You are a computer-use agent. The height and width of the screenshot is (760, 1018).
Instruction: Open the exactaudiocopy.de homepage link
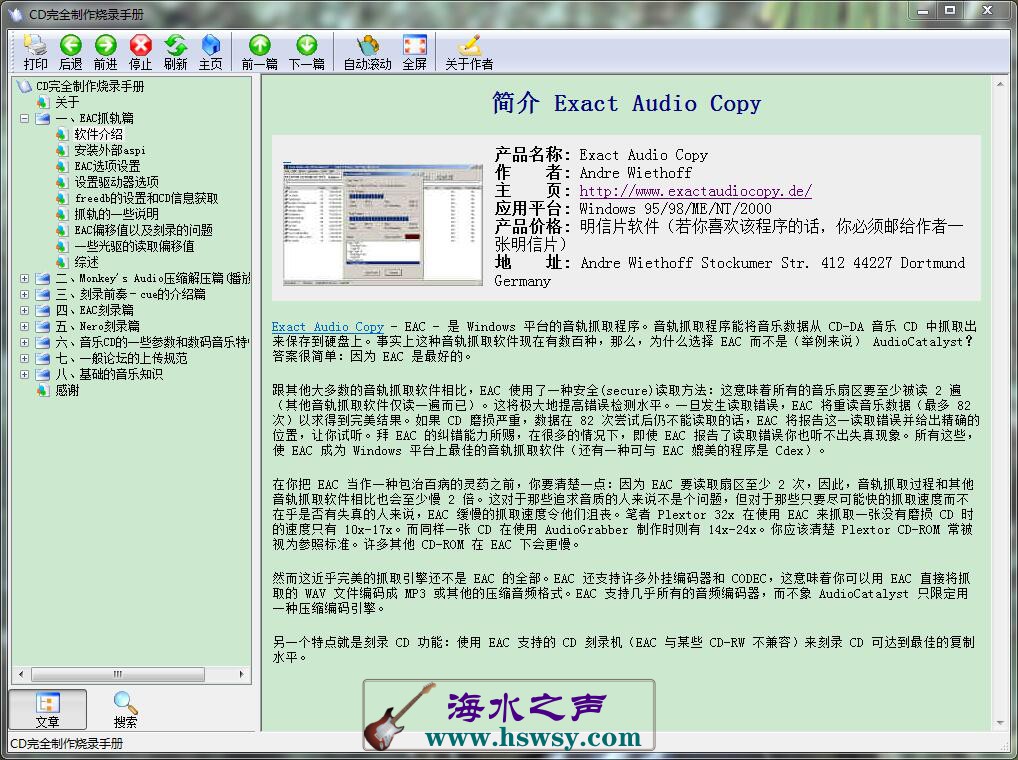click(x=695, y=191)
